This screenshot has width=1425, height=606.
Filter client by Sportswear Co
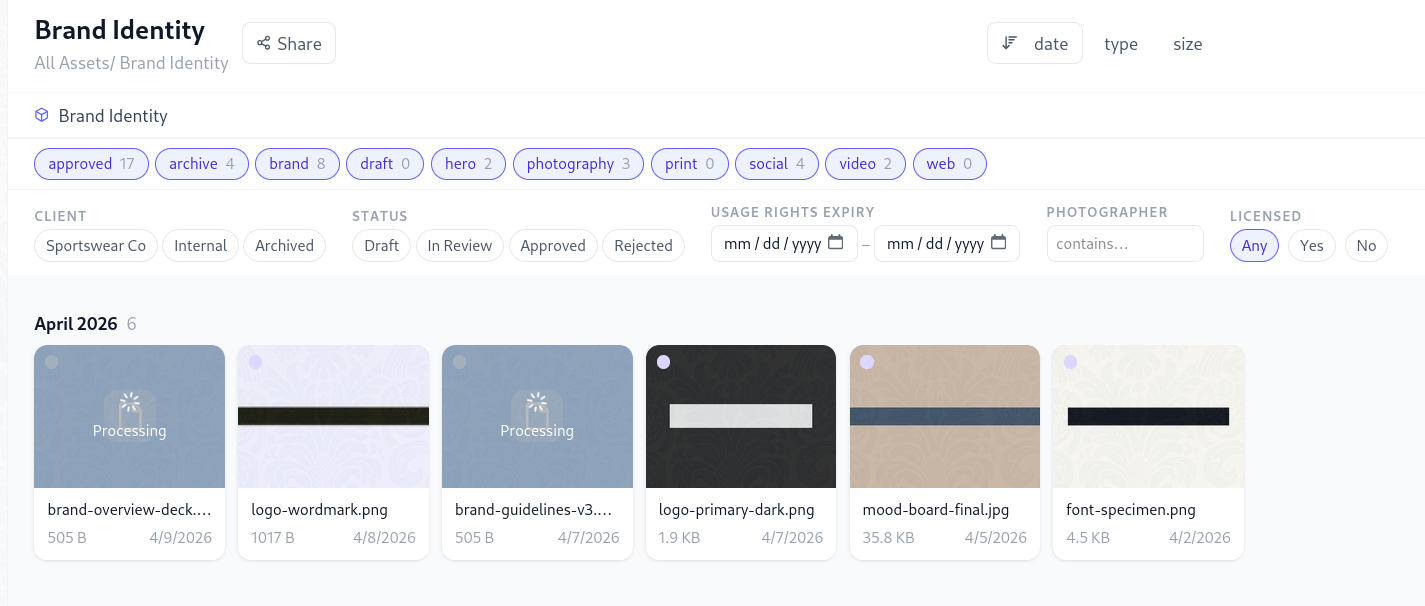point(96,245)
